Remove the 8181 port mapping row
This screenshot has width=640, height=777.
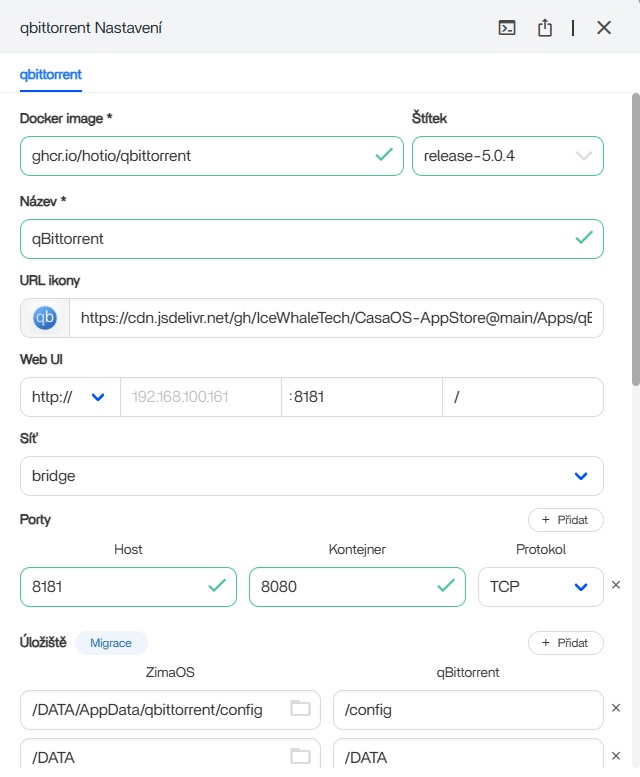[616, 586]
